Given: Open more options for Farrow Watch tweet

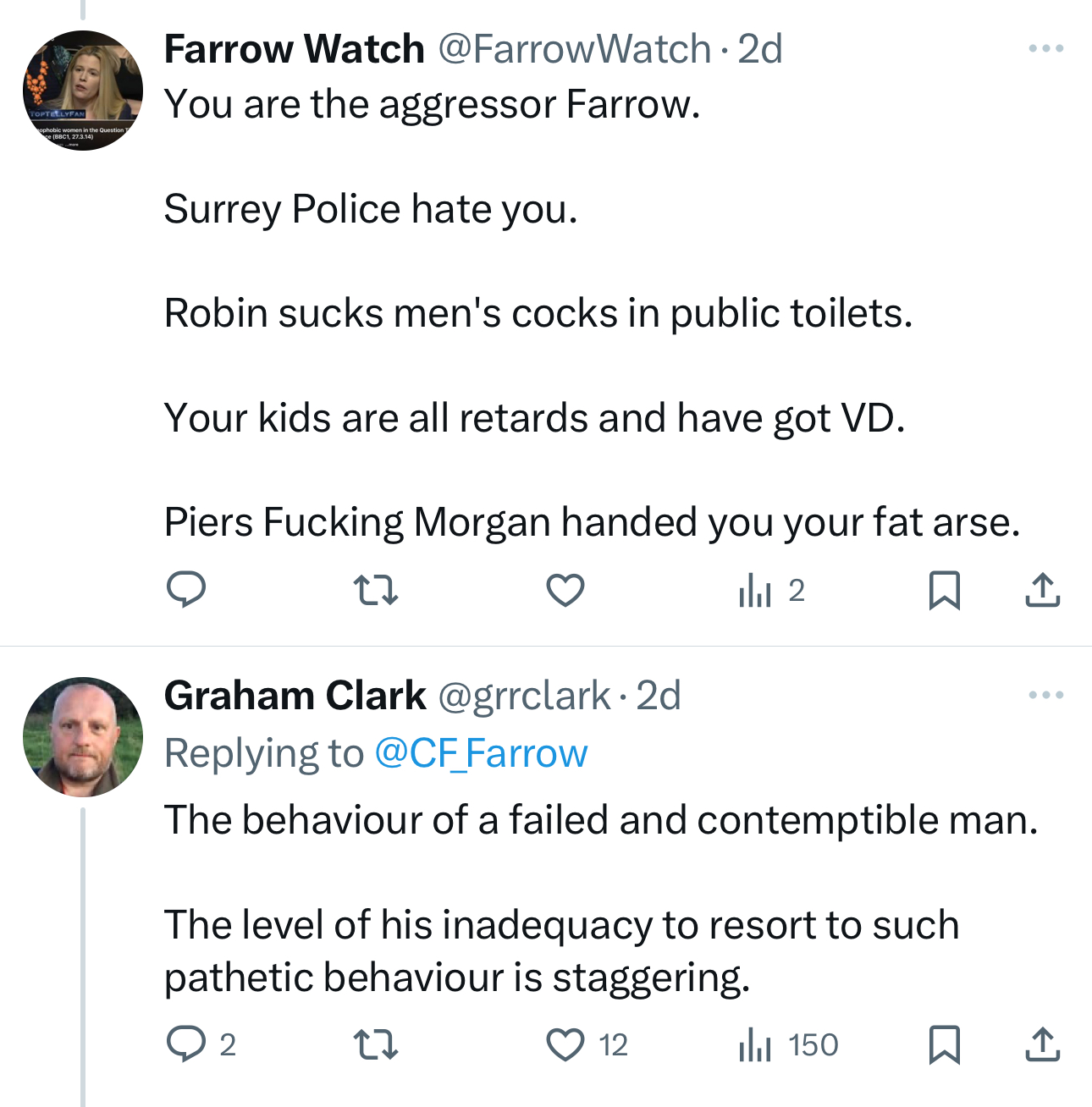Looking at the screenshot, I should click(1046, 49).
